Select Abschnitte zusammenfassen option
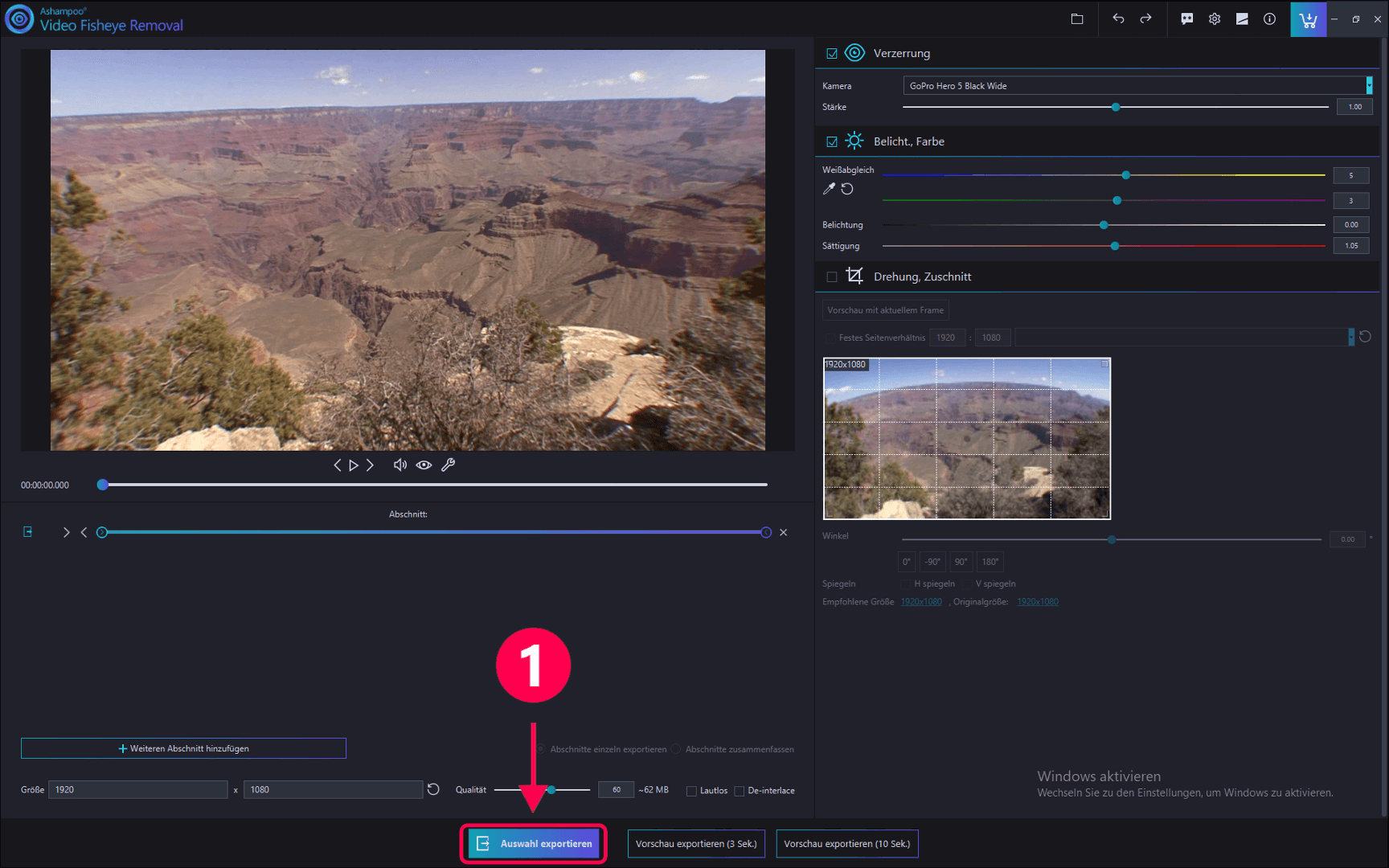The image size is (1389, 868). point(676,749)
